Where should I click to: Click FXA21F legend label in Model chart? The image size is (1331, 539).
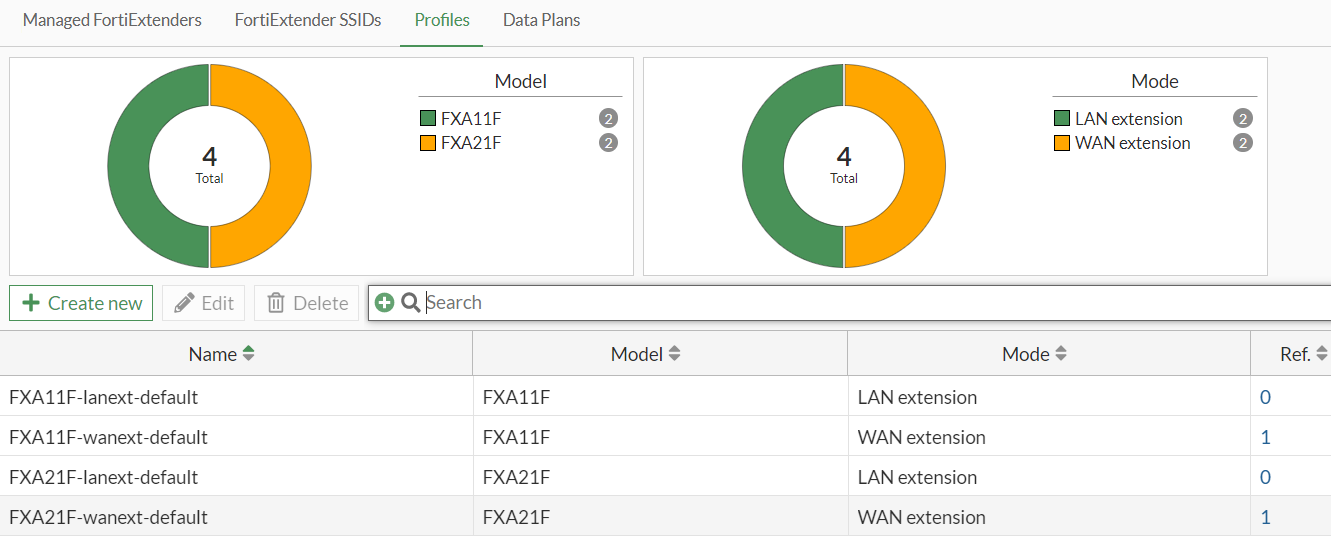click(471, 143)
